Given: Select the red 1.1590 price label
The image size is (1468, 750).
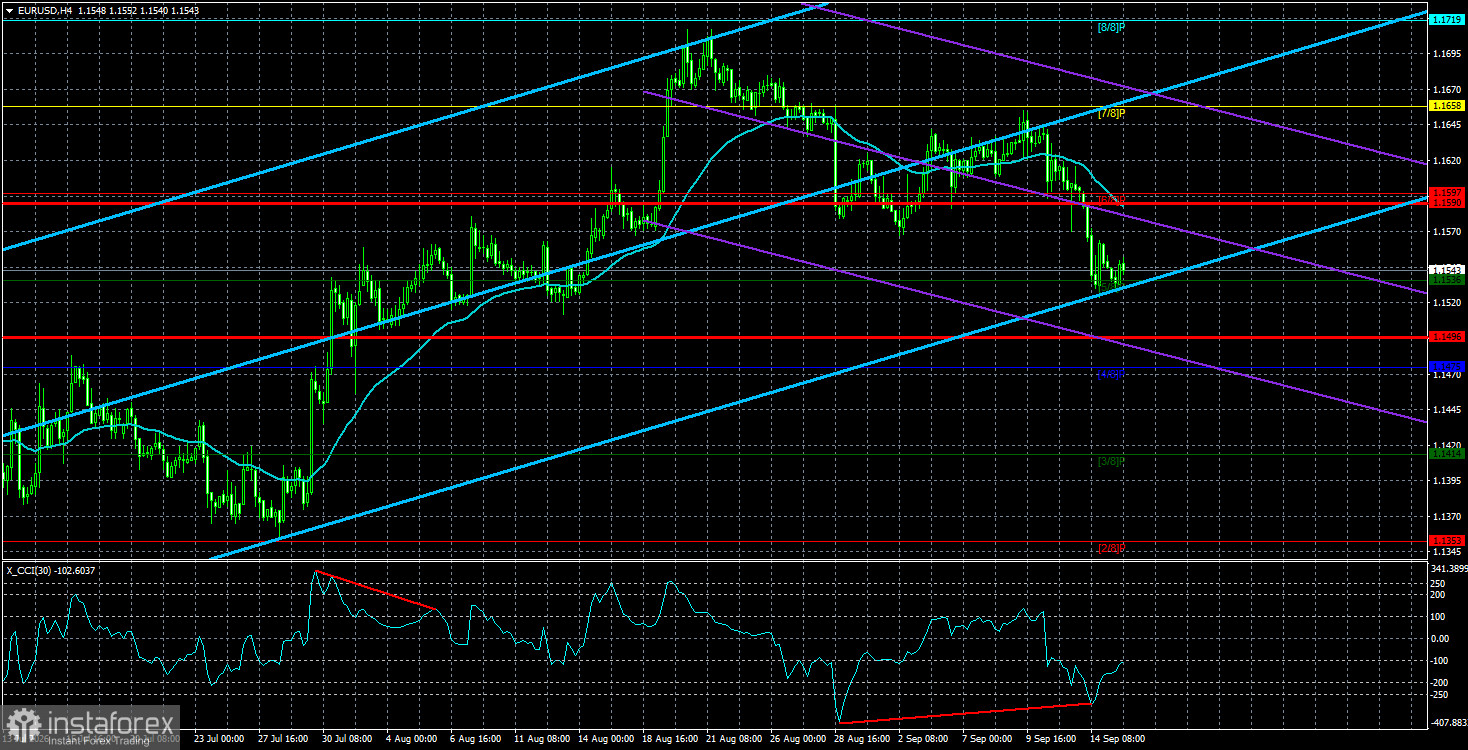Looking at the screenshot, I should coord(1447,203).
